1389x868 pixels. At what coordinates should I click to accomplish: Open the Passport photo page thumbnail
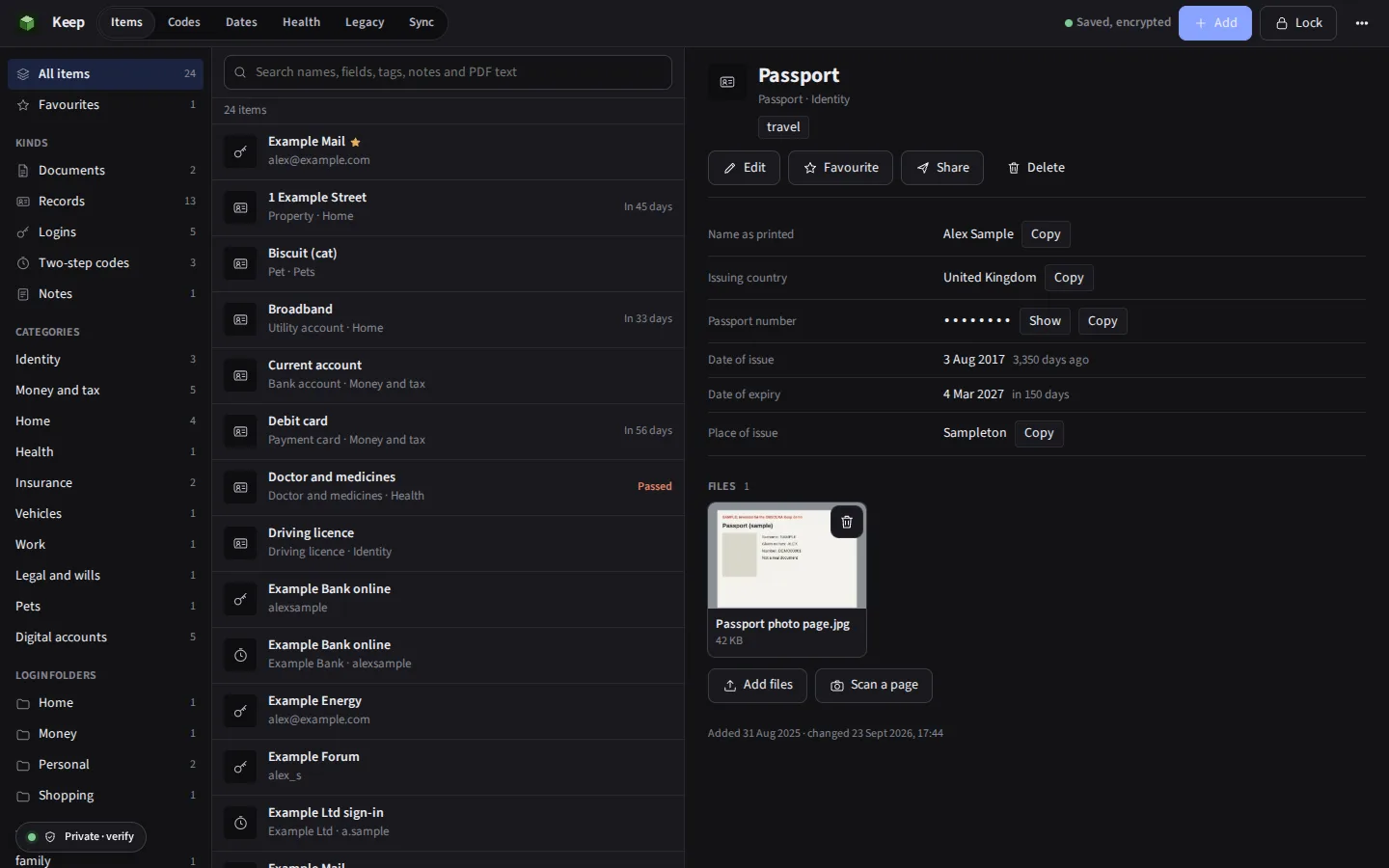click(787, 556)
